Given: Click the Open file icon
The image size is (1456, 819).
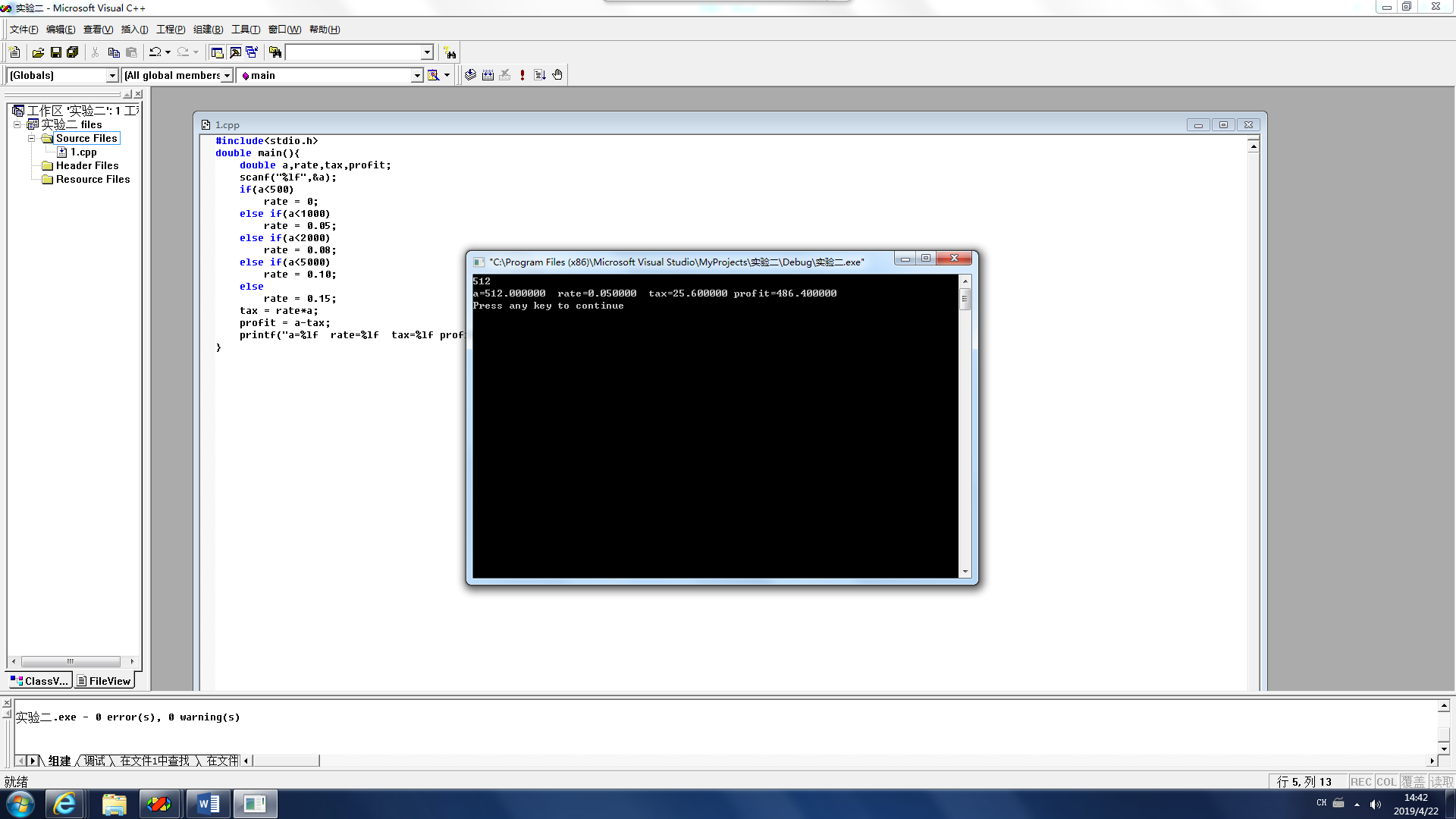Looking at the screenshot, I should click(x=38, y=52).
